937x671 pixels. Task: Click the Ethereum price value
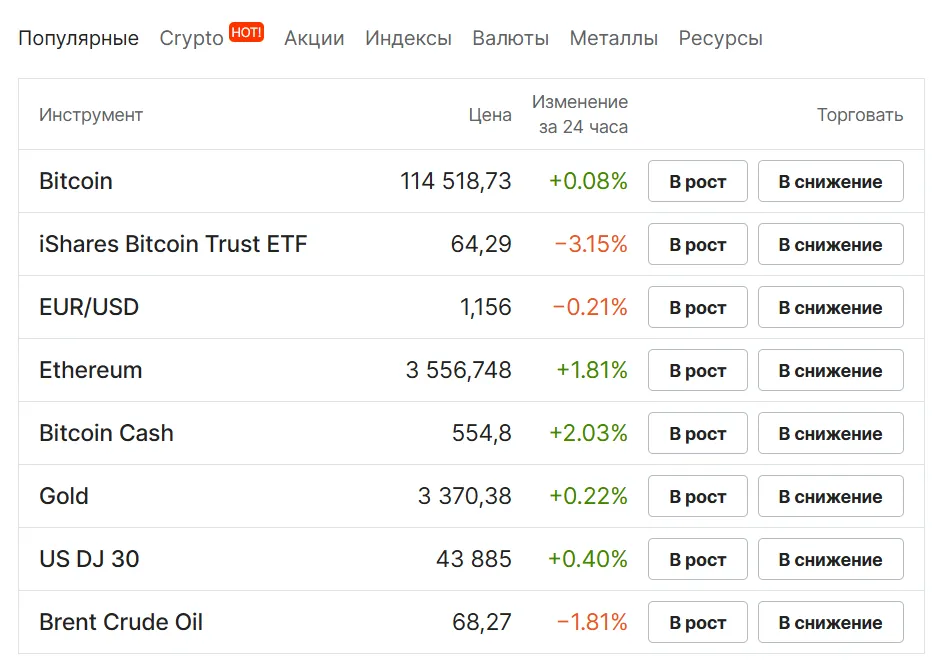(x=457, y=370)
